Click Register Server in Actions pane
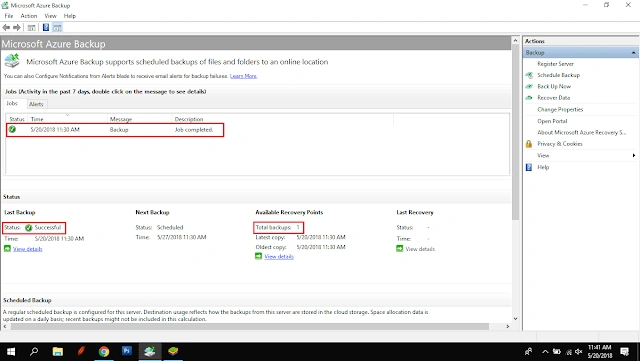The height and width of the screenshot is (361, 640). (556, 64)
